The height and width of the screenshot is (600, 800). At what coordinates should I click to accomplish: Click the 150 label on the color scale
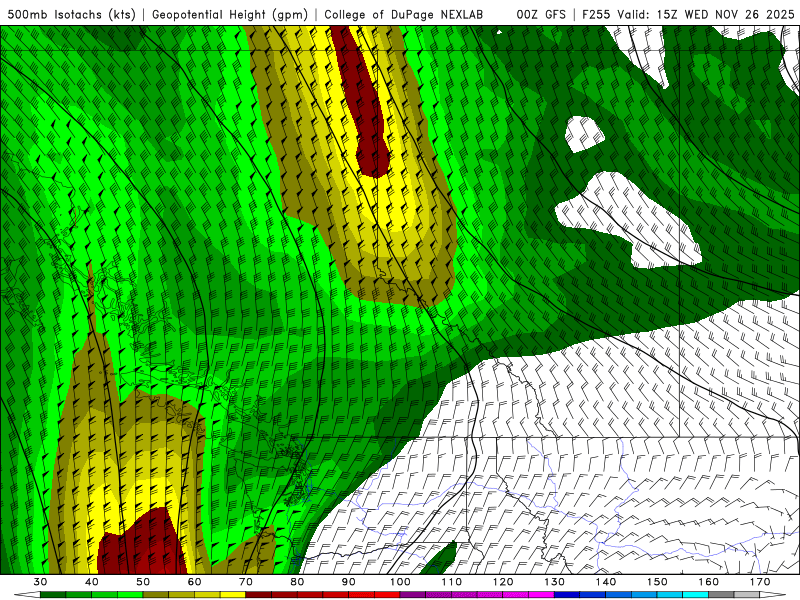point(657,582)
